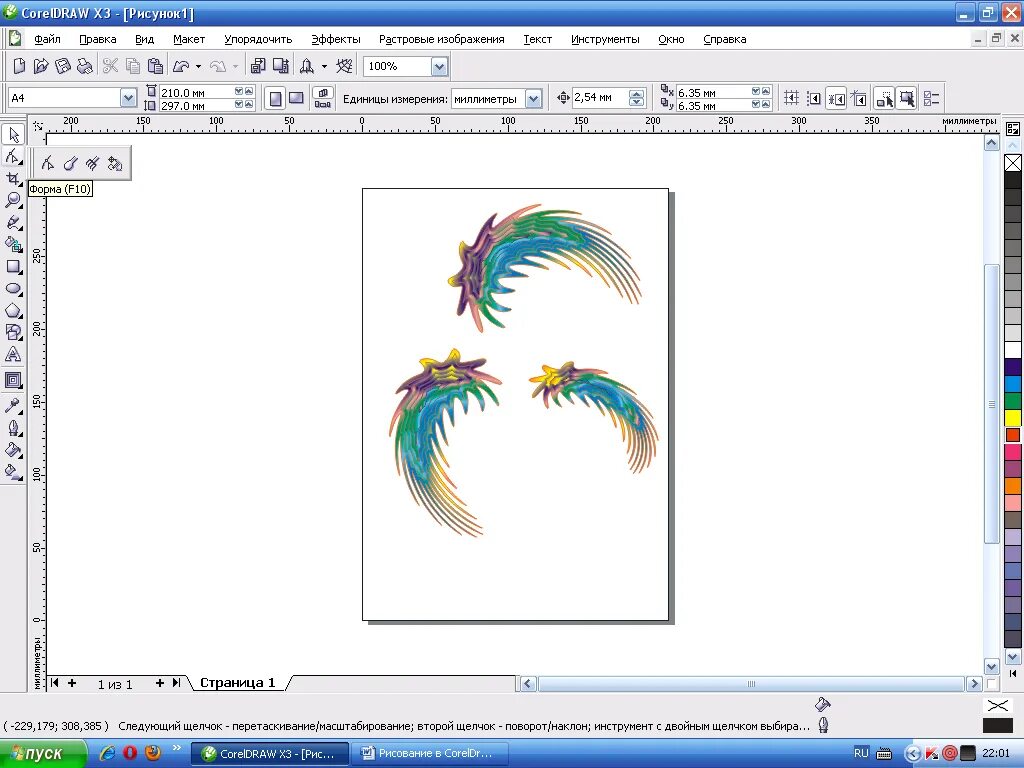Toggle Dynamic Guides
The image size is (1024, 768).
pos(859,99)
